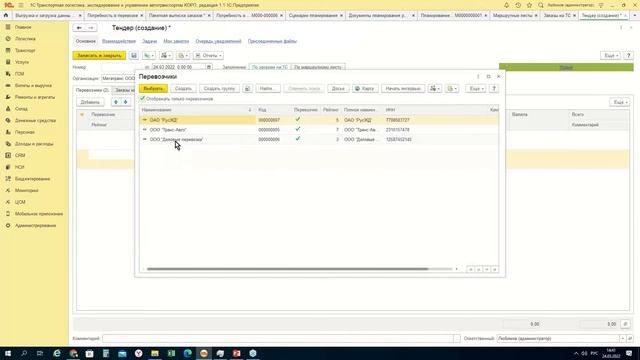Open the Мониторинг section in sidebar

(27, 190)
